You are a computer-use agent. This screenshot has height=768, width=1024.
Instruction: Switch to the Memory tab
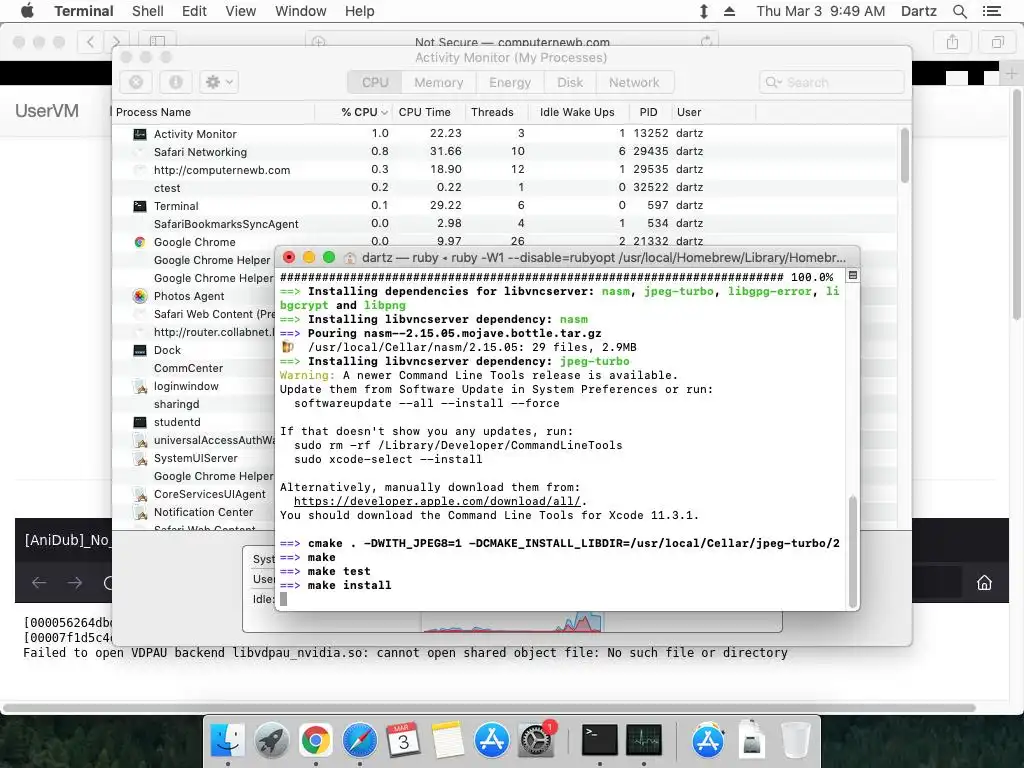click(438, 82)
